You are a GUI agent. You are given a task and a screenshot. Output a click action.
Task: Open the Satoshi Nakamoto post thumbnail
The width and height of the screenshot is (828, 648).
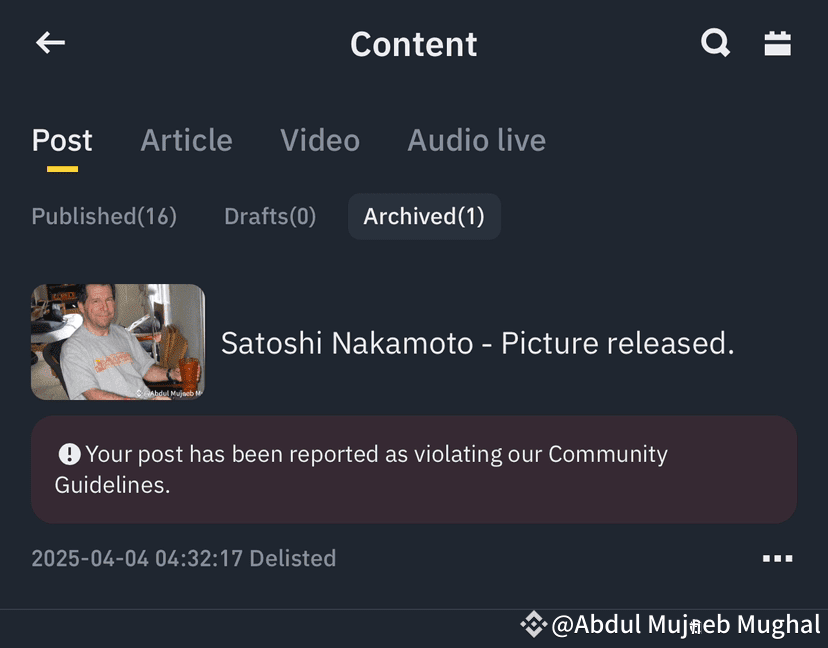(x=118, y=342)
